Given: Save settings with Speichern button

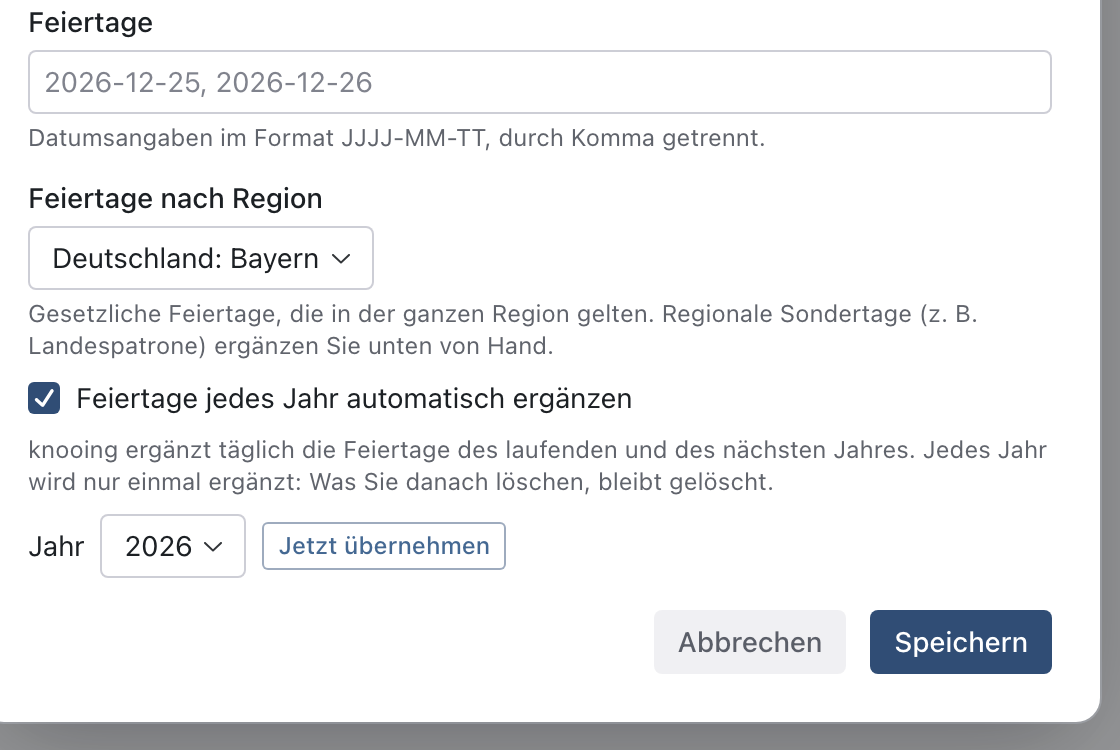Looking at the screenshot, I should (x=961, y=641).
